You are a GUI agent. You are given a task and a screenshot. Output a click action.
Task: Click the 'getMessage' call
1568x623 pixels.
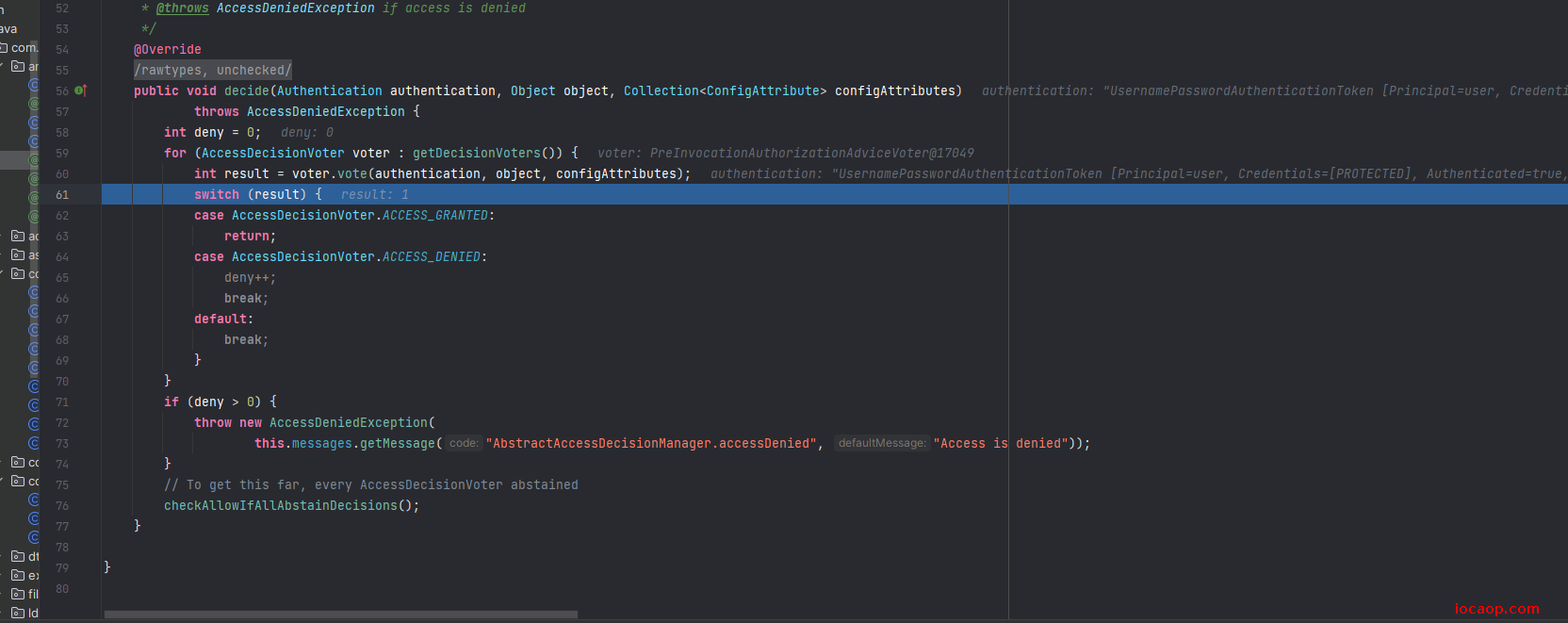[x=398, y=443]
